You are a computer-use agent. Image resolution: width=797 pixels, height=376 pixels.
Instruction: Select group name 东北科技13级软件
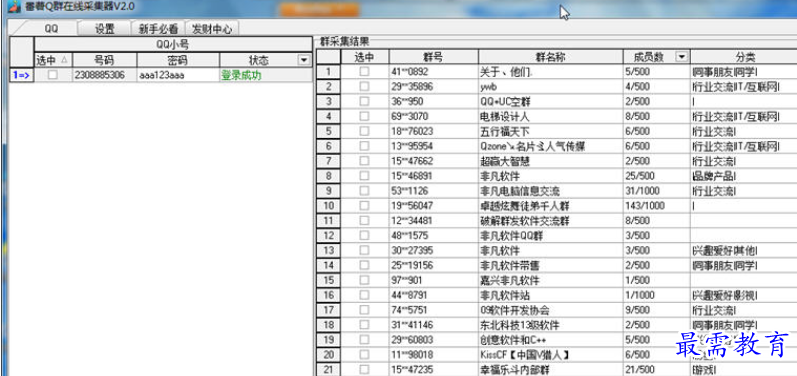coord(550,325)
